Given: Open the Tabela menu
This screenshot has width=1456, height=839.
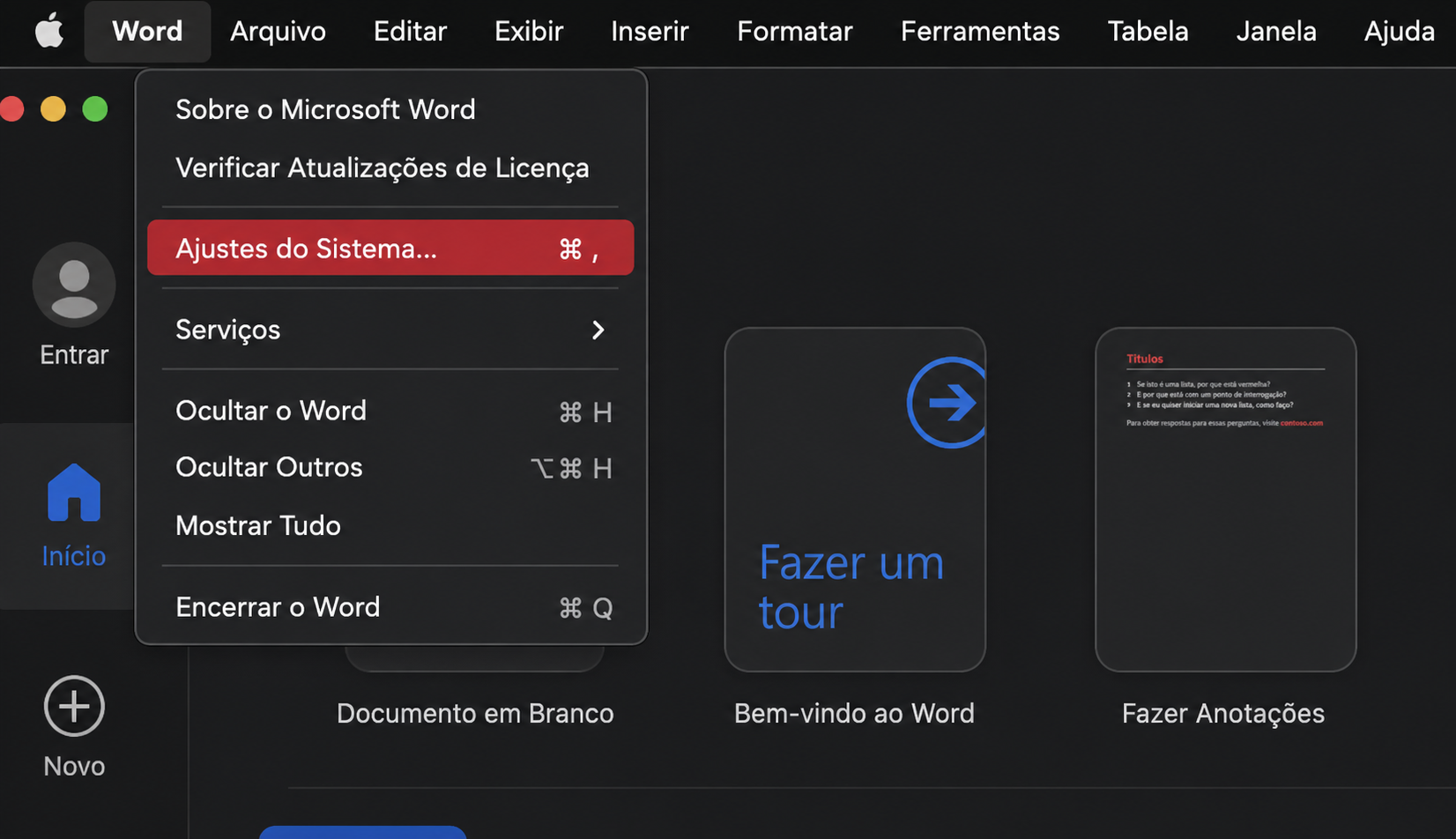Looking at the screenshot, I should point(1148,32).
